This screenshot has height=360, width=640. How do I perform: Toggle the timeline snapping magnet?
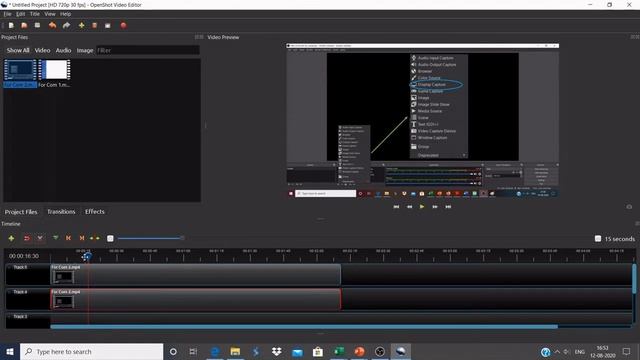pyautogui.click(x=27, y=238)
